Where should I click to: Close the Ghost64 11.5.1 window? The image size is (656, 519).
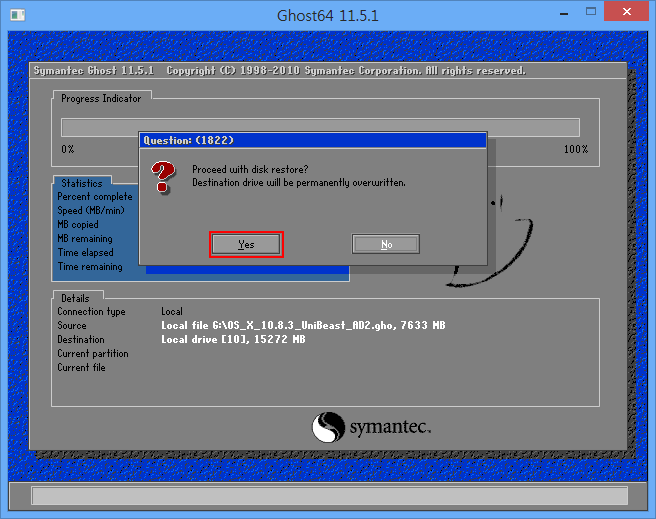click(x=626, y=12)
